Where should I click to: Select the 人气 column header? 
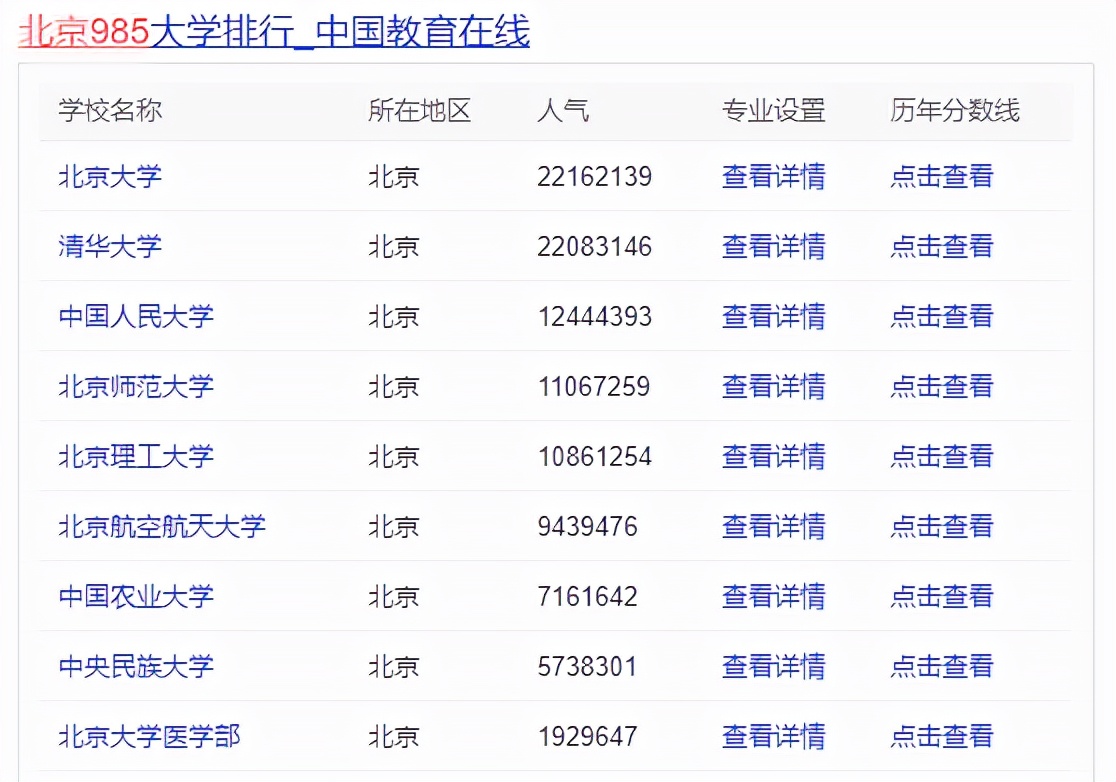pyautogui.click(x=565, y=112)
